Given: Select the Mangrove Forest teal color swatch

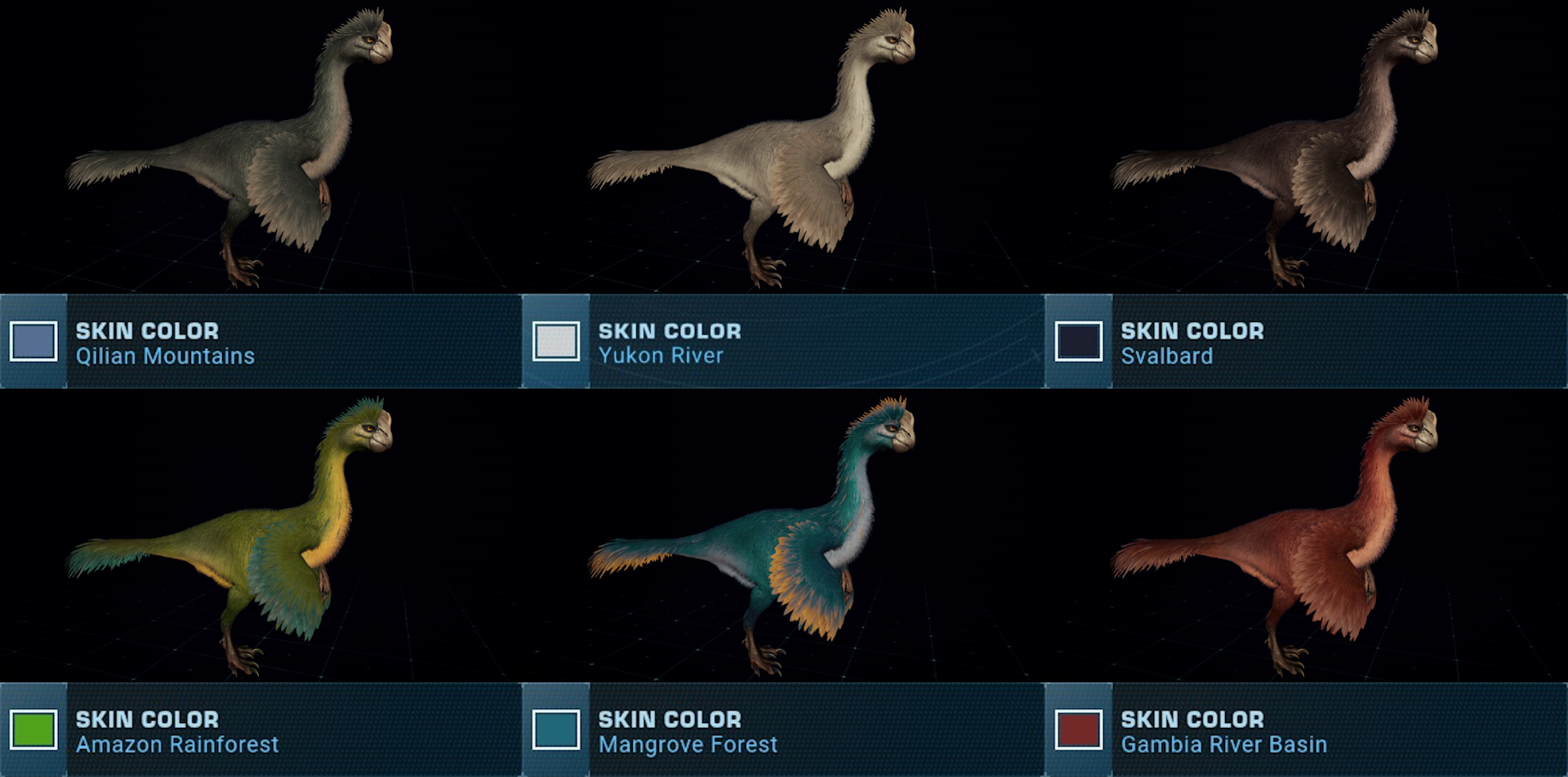Looking at the screenshot, I should pos(556,730).
